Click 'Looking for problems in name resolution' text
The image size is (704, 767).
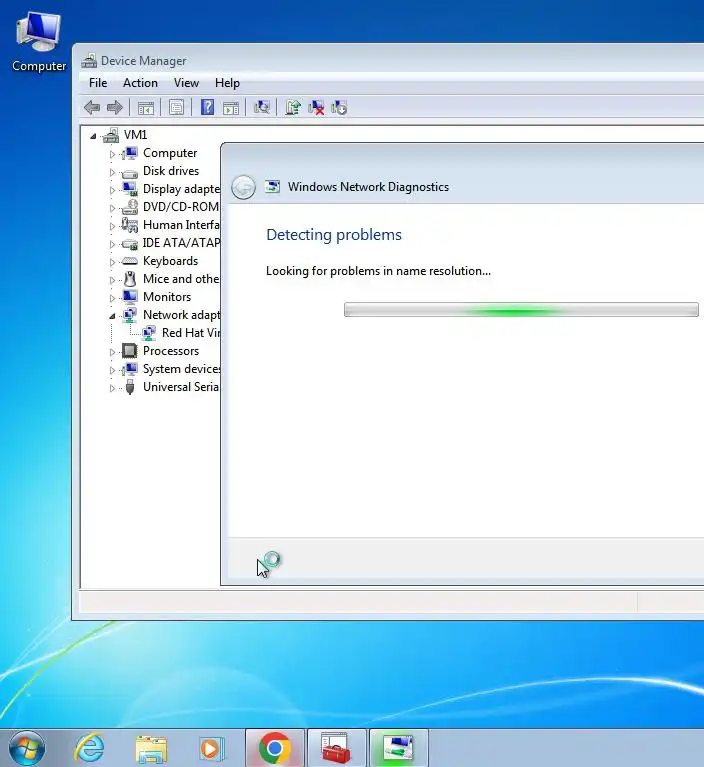[x=378, y=271]
